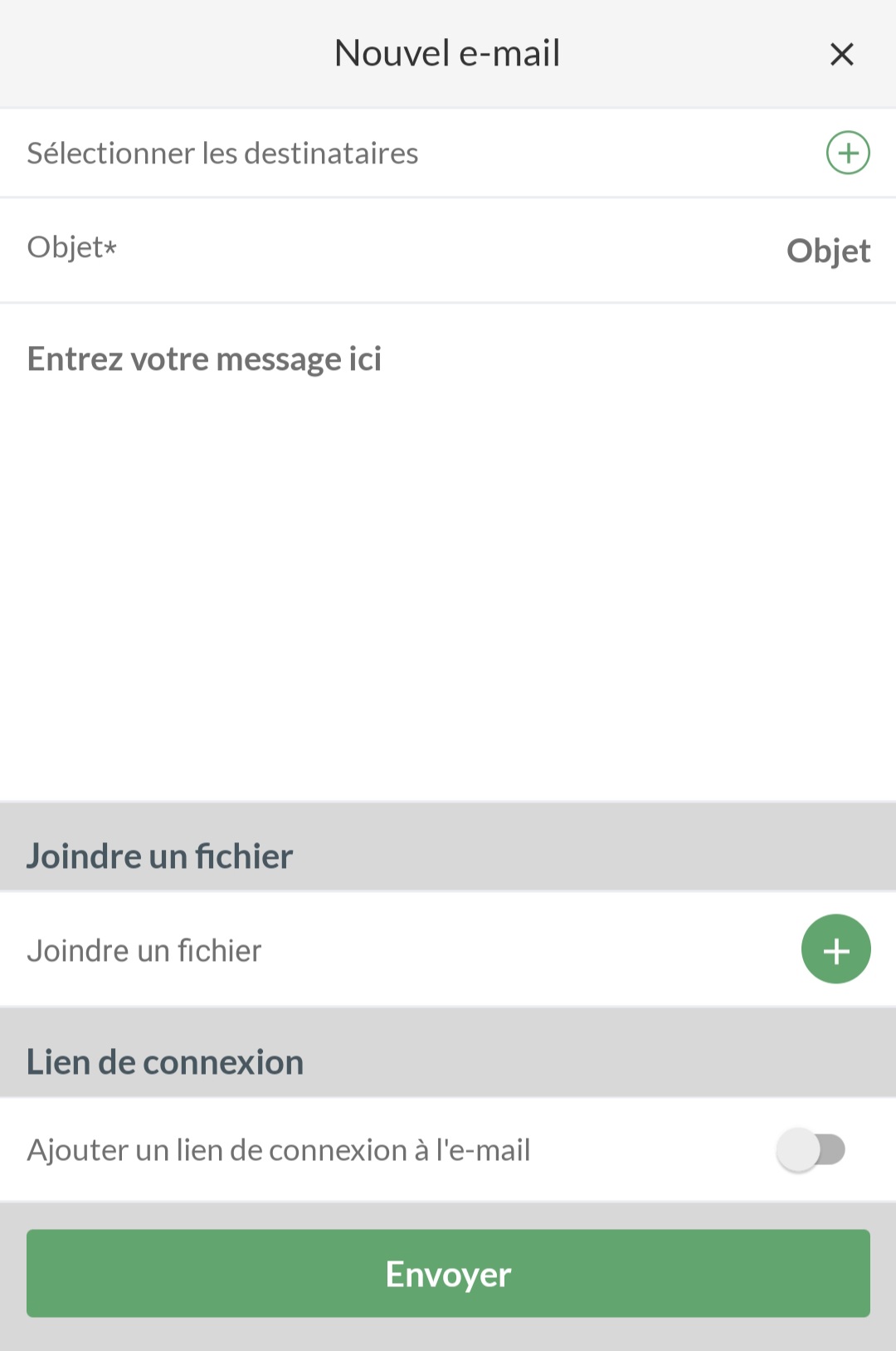Enable the login link toggle switch

(x=811, y=1149)
